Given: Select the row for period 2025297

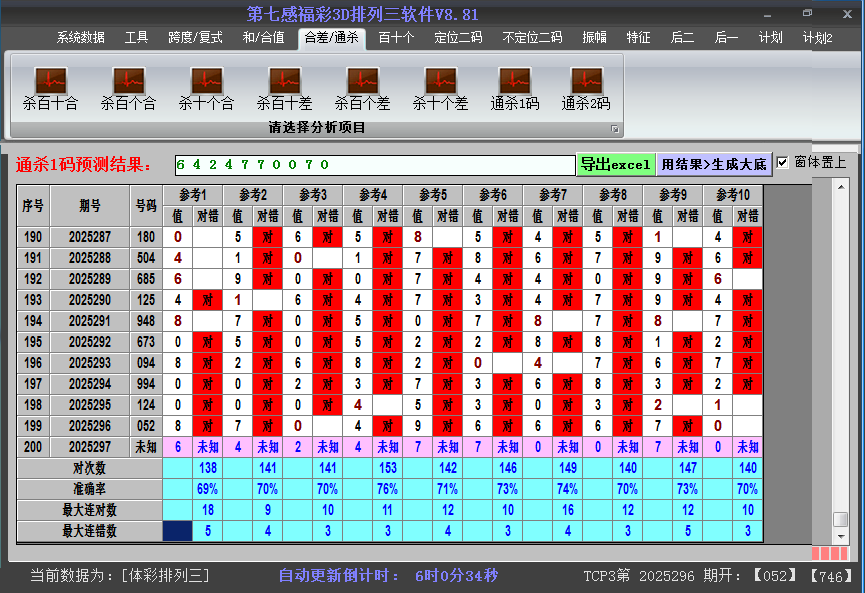Looking at the screenshot, I should [x=90, y=447].
